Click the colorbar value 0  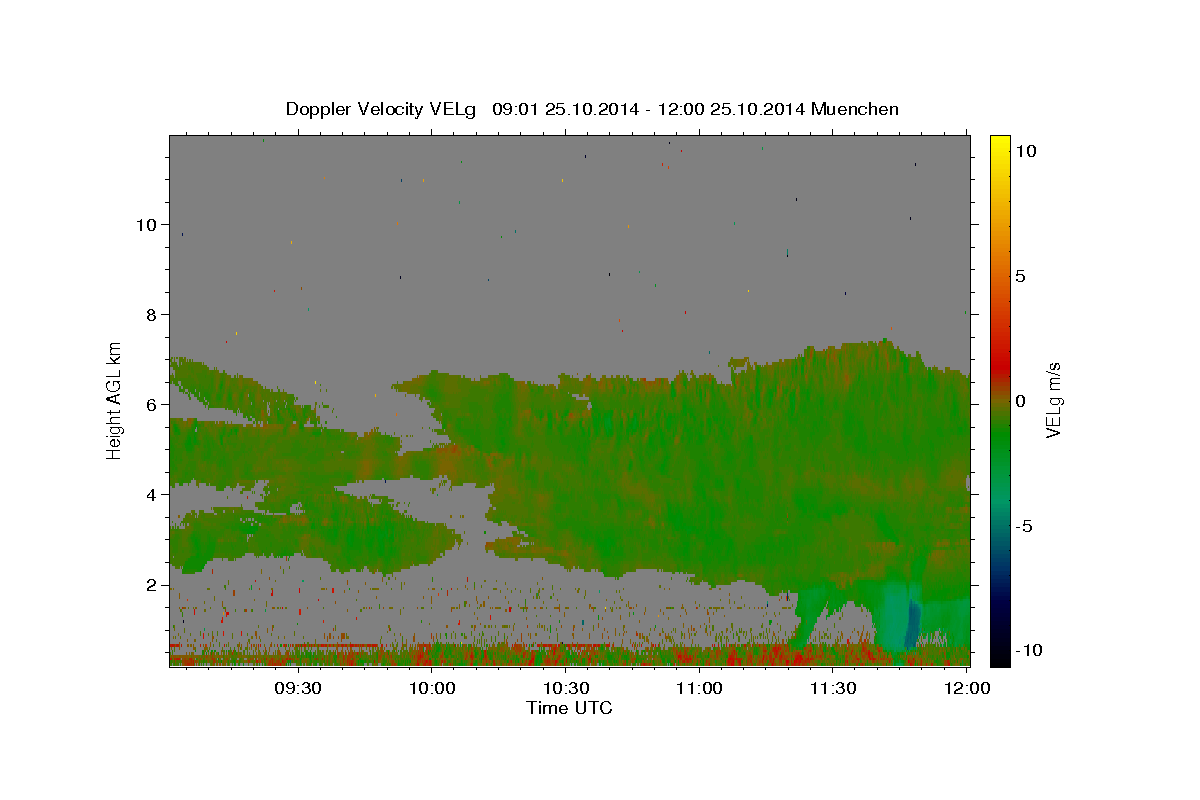click(1020, 400)
